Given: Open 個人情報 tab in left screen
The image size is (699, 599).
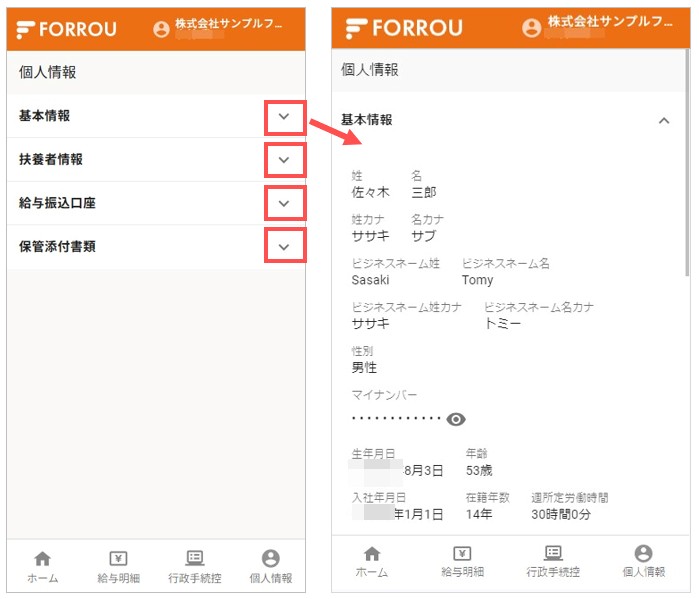Looking at the screenshot, I should (271, 566).
